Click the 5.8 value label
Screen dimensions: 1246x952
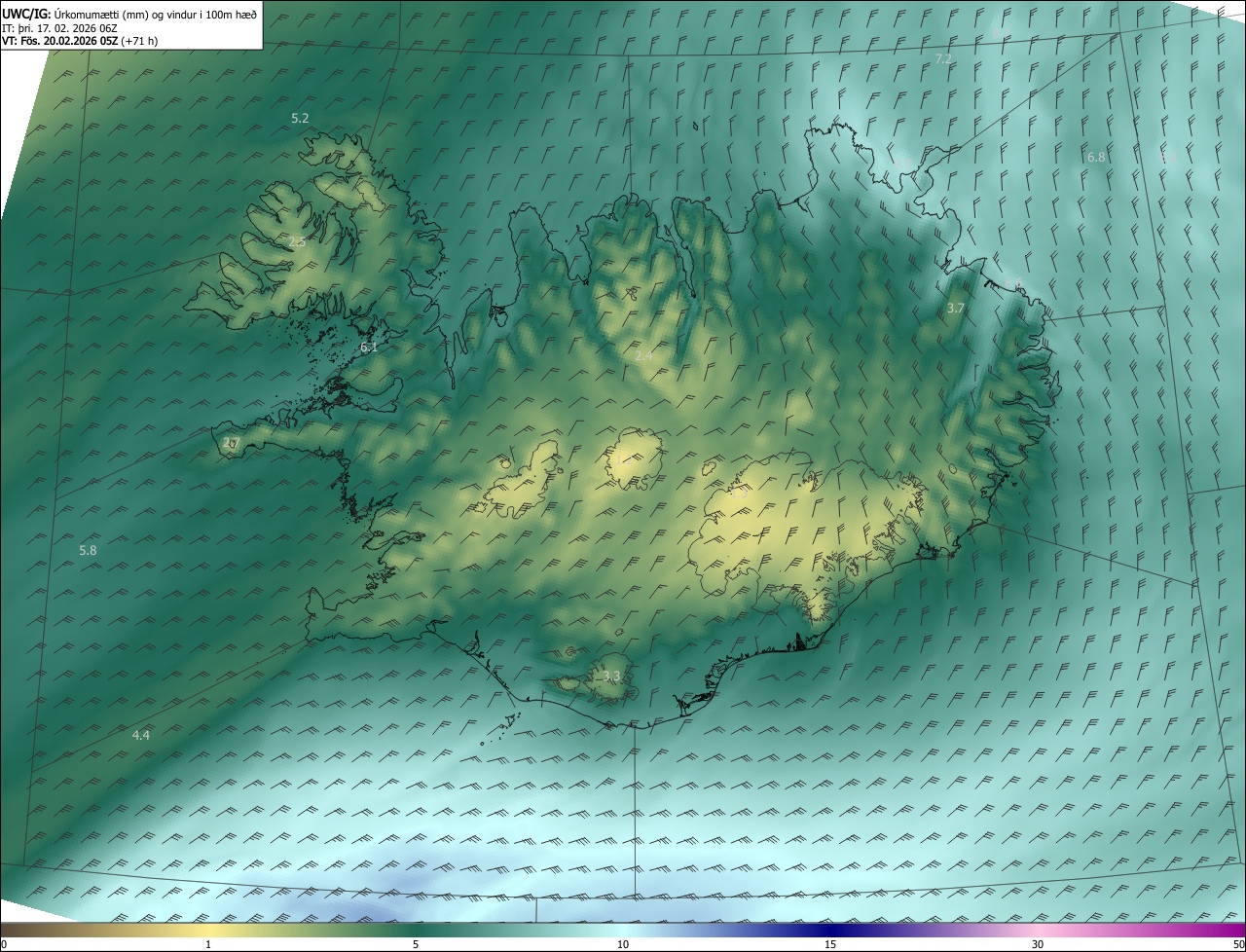point(88,550)
